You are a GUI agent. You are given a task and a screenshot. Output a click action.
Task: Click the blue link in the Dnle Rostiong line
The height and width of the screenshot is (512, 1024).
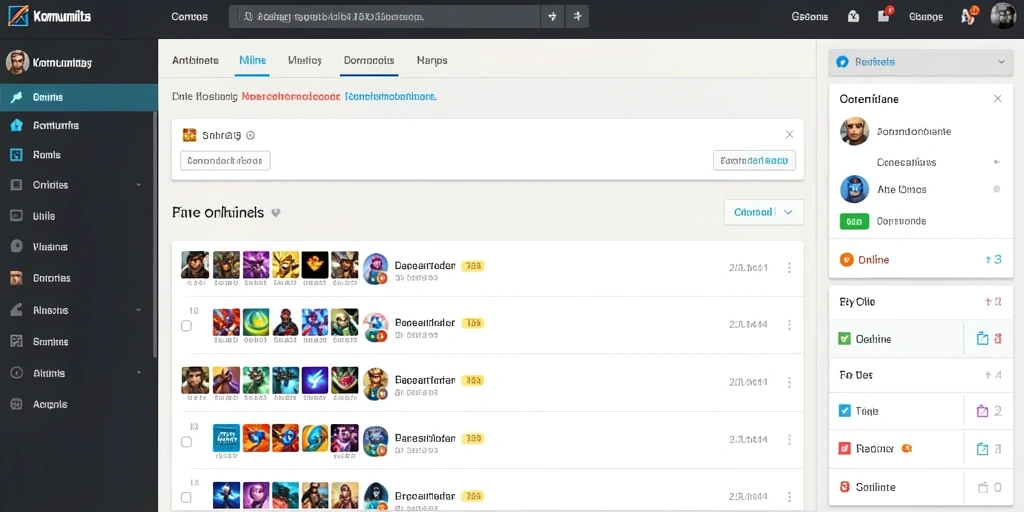pos(391,96)
